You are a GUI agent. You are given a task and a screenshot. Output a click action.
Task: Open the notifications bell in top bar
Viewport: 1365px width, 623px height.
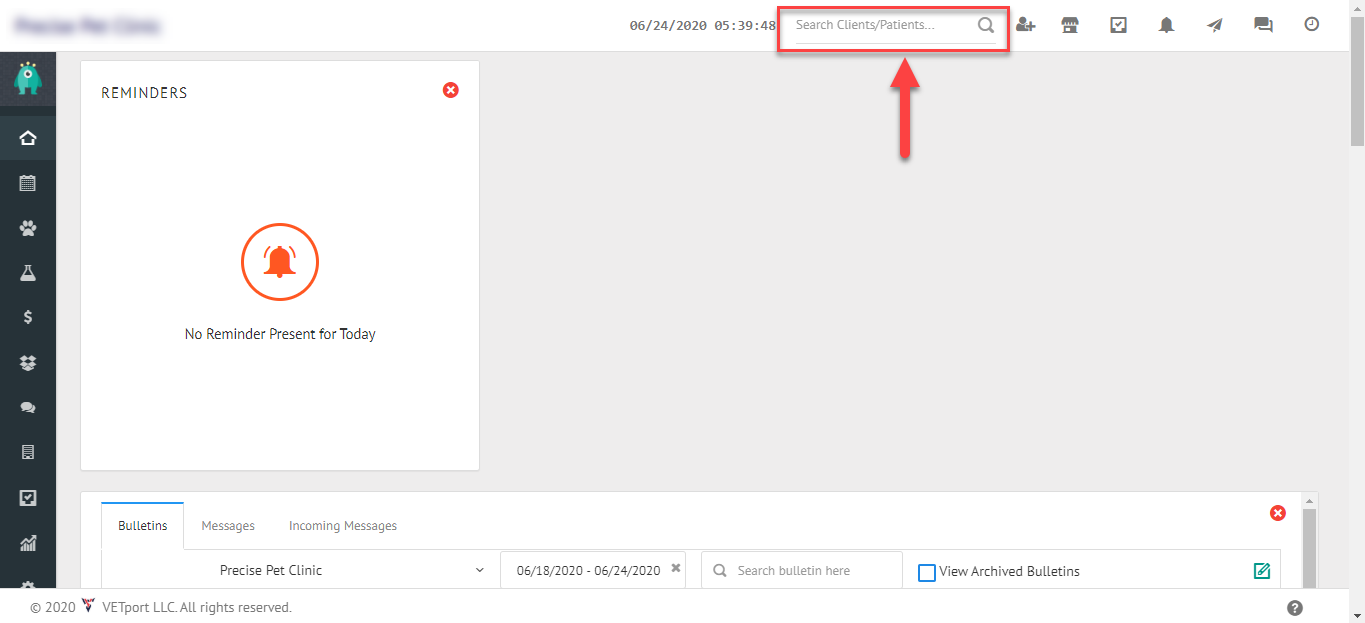[1166, 25]
